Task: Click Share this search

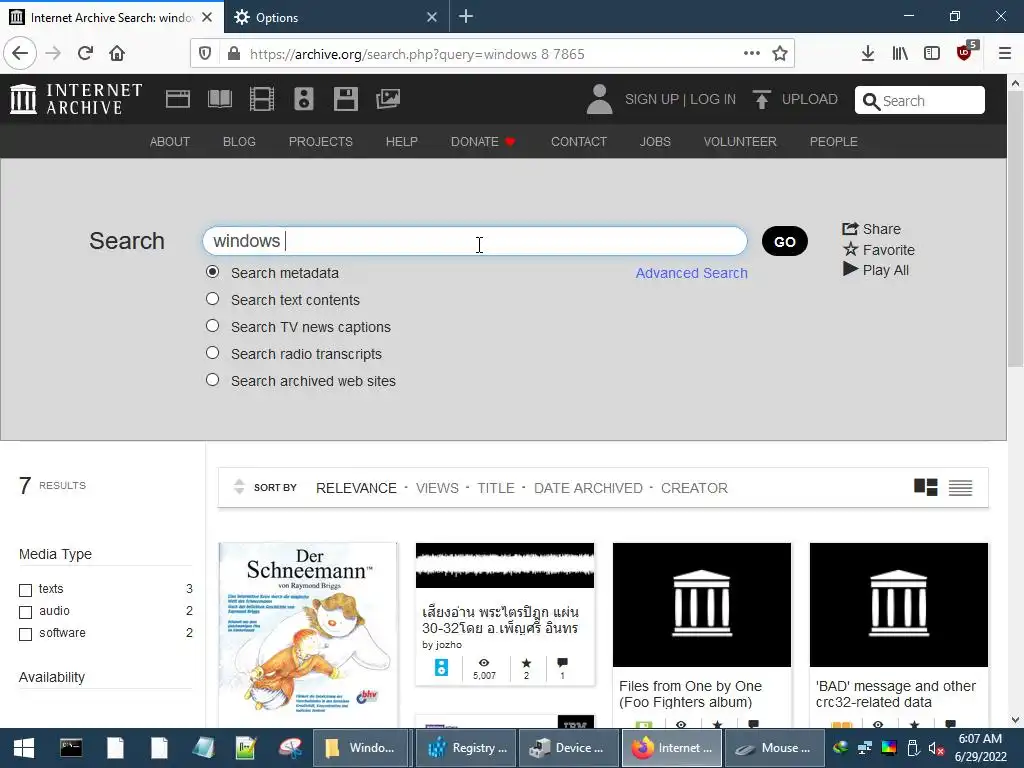Action: pos(871,229)
